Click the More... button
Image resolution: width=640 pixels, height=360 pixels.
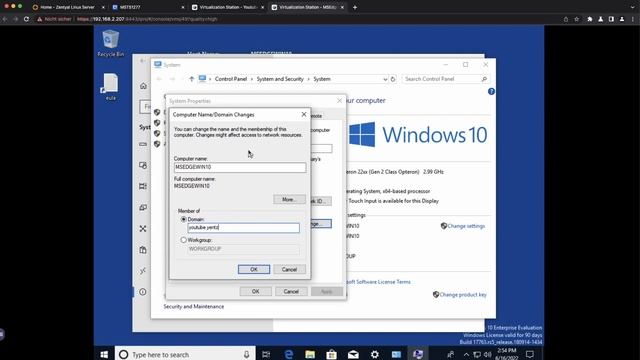point(289,200)
